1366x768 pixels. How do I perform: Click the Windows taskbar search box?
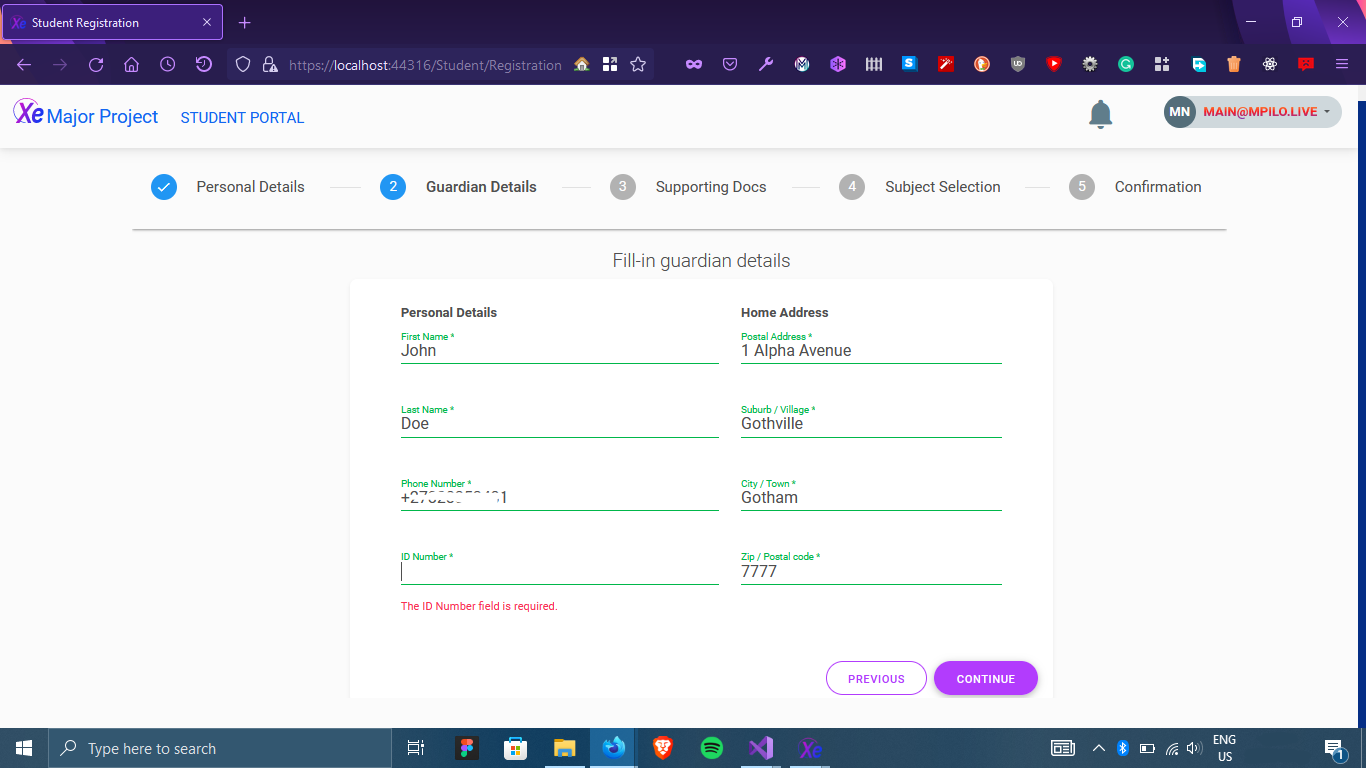pos(220,748)
